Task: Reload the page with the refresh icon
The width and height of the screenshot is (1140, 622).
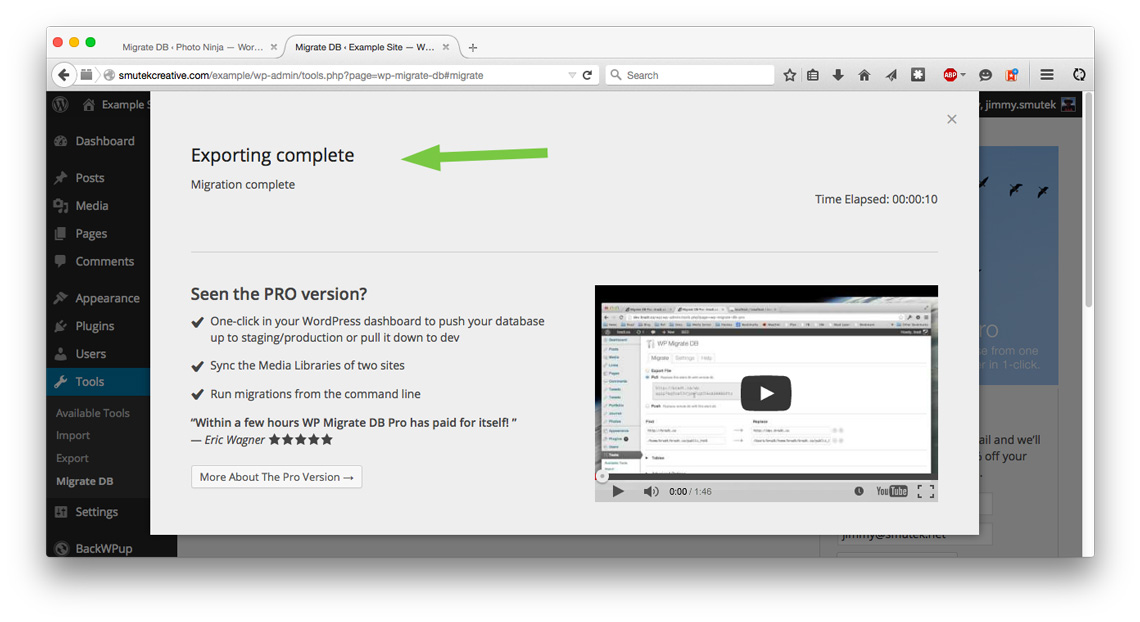Action: pos(587,75)
